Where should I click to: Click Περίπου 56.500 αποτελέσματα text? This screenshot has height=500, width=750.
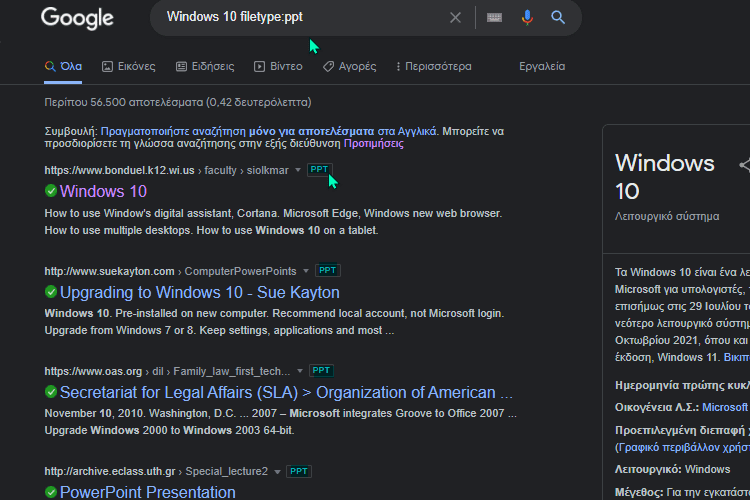178,102
